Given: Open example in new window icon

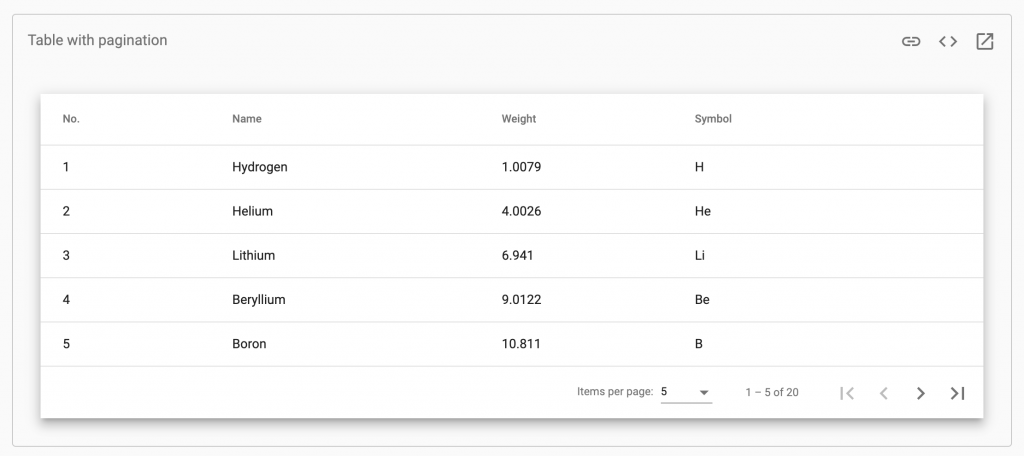Looking at the screenshot, I should 985,41.
